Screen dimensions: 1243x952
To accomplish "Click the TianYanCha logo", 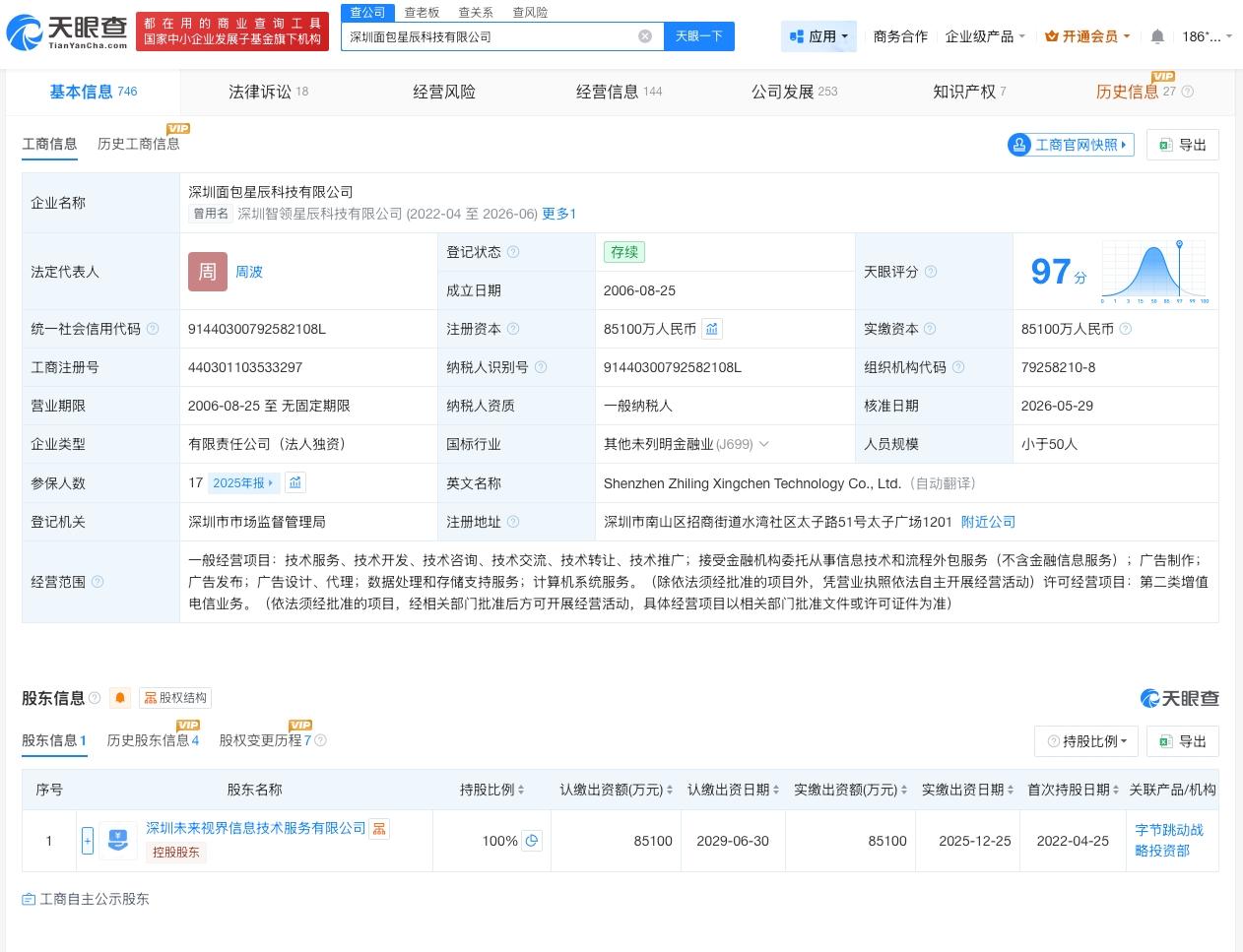I will coord(67,32).
